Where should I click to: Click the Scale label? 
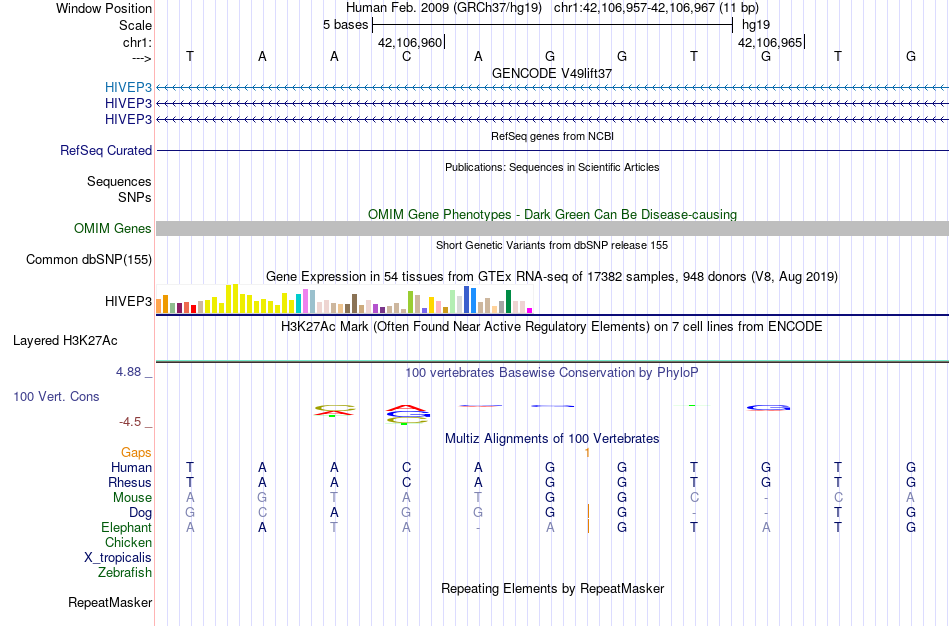(135, 25)
